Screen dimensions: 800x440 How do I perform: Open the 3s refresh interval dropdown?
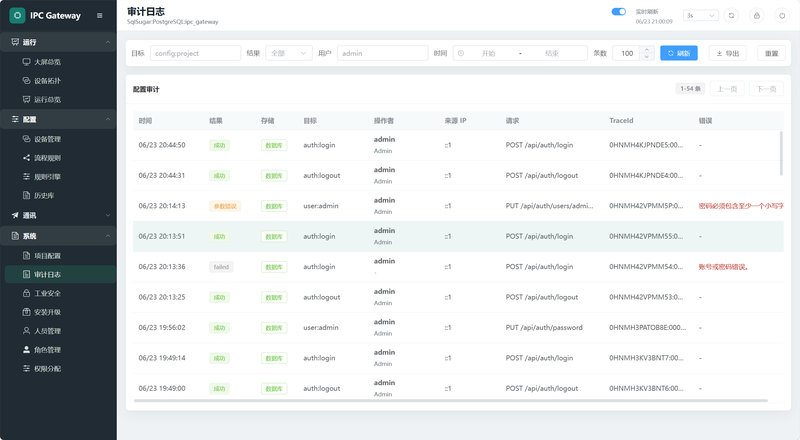point(701,16)
